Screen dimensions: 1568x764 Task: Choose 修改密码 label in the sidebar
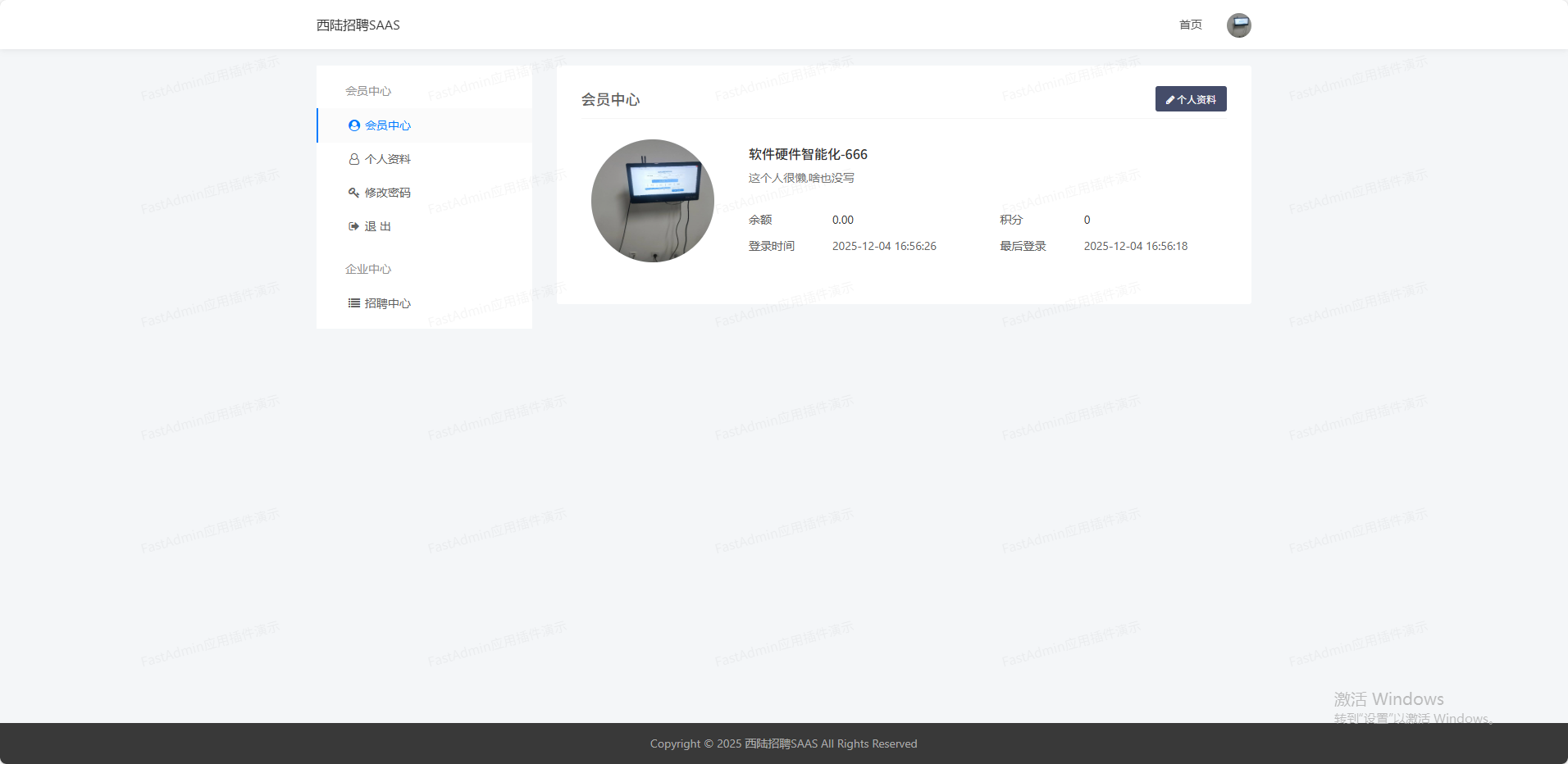point(388,193)
